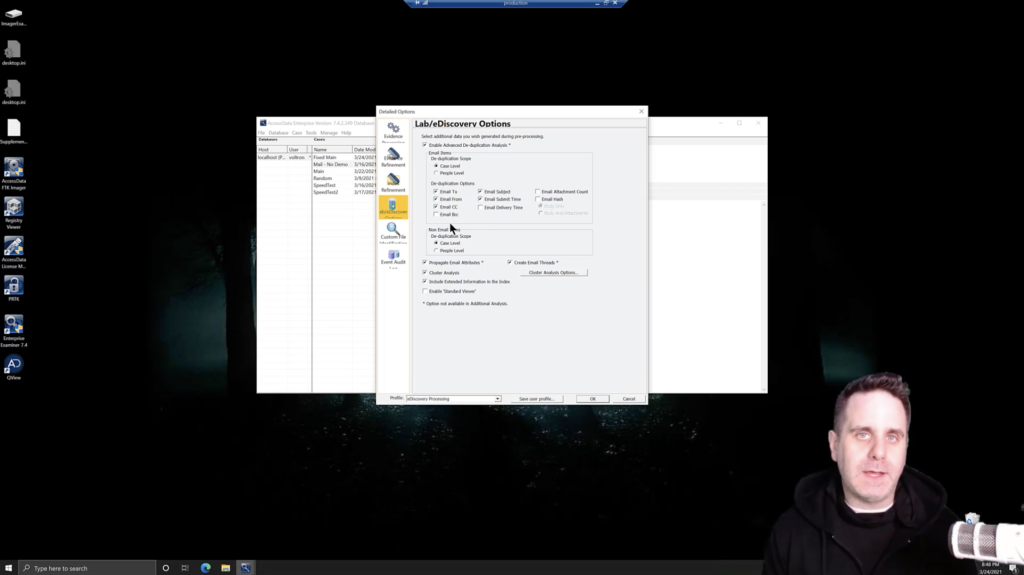Select the Lab/eDiscovery Options sidebar section
The height and width of the screenshot is (575, 1024).
tap(393, 207)
